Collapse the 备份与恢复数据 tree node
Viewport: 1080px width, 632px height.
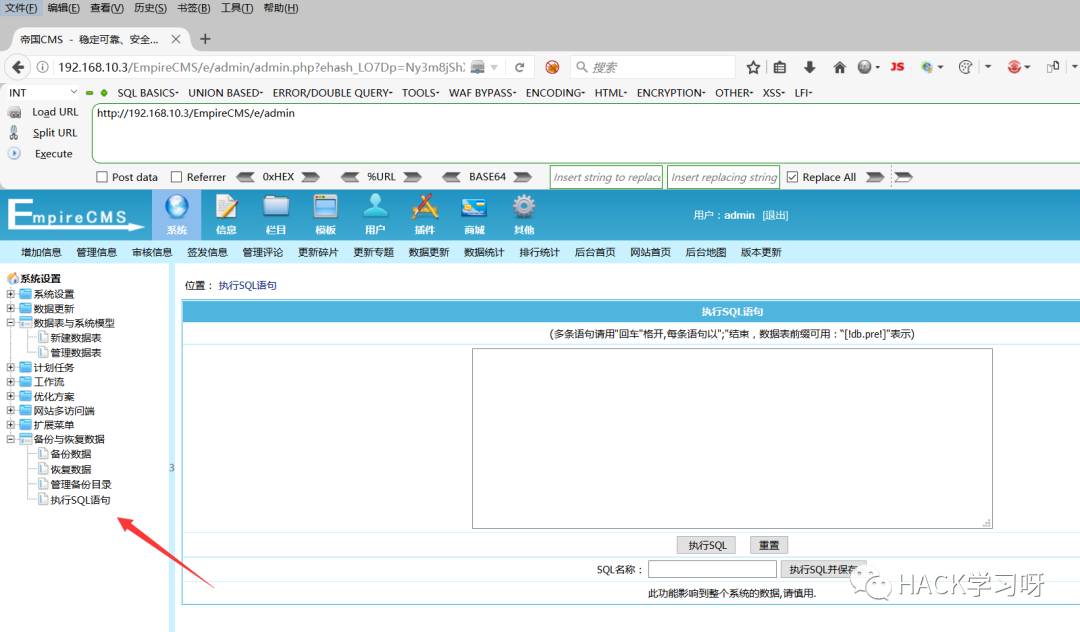[x=10, y=439]
